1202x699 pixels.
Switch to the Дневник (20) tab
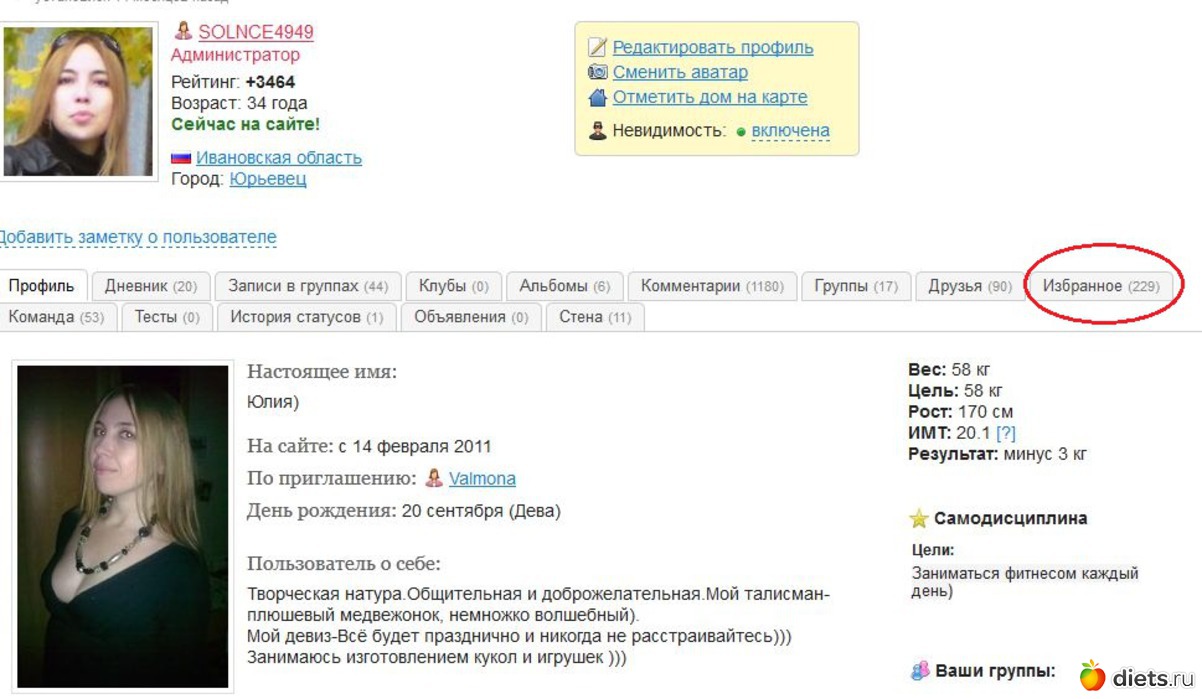pos(151,286)
